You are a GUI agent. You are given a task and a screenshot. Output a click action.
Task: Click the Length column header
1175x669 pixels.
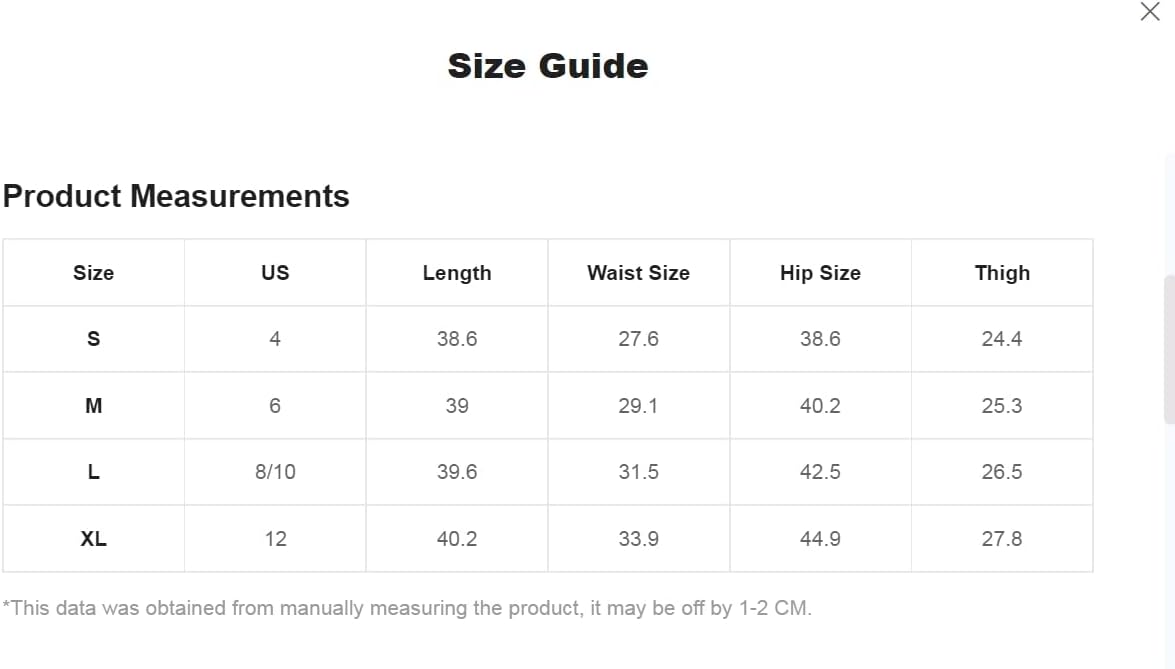click(457, 273)
